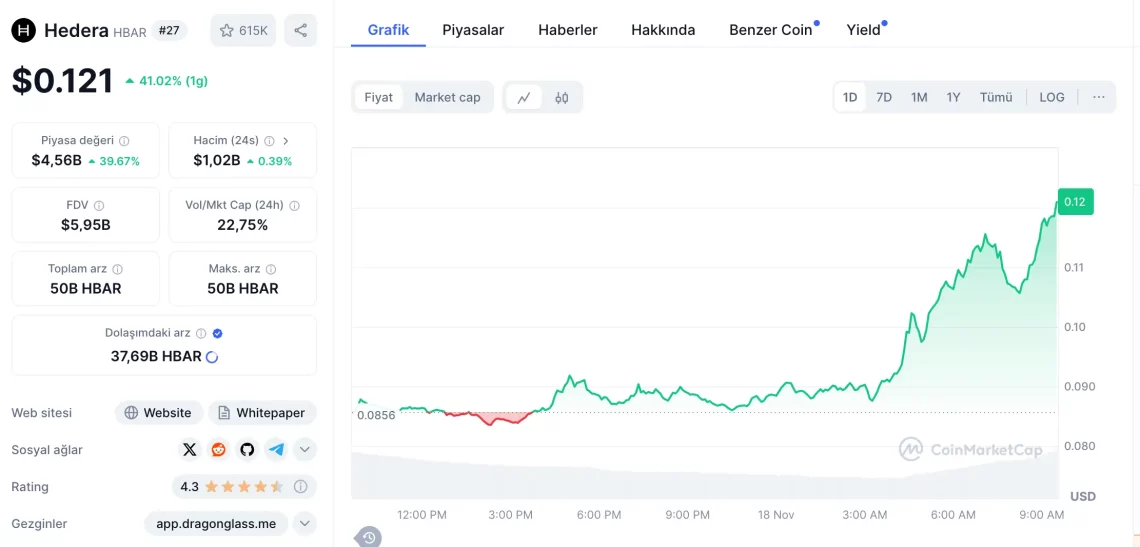Add Hedera to watchlist via star button
Image resolution: width=1140 pixels, height=547 pixels.
coord(243,30)
